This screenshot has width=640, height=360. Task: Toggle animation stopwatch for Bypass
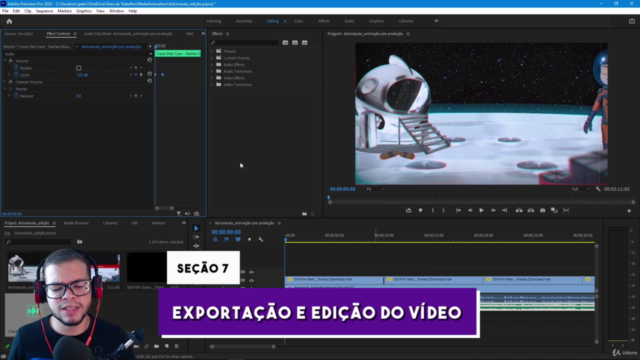click(16, 68)
